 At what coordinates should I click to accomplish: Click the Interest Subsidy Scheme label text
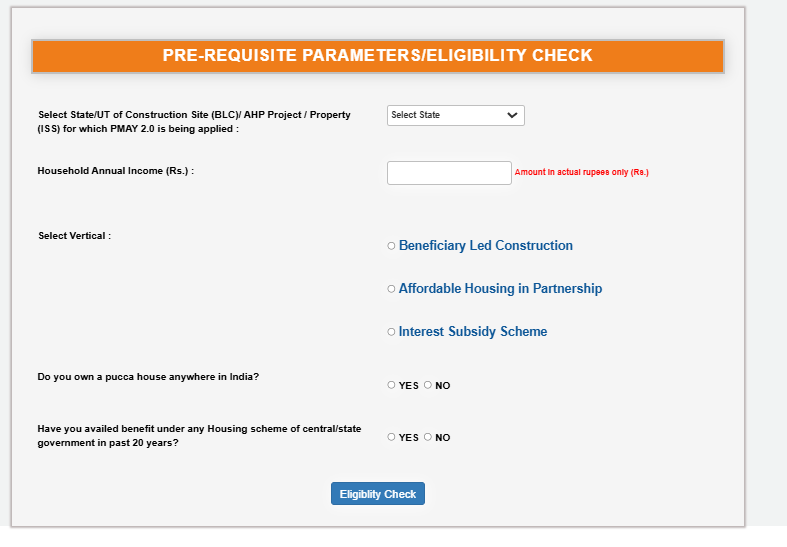tap(473, 332)
